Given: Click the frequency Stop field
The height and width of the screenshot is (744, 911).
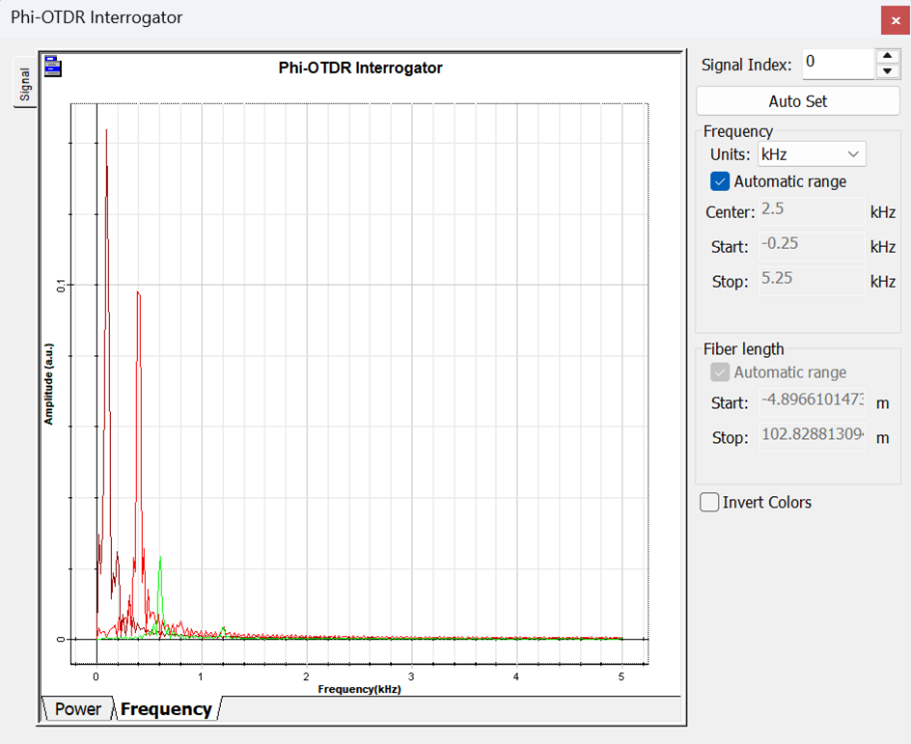Looking at the screenshot, I should click(x=810, y=280).
